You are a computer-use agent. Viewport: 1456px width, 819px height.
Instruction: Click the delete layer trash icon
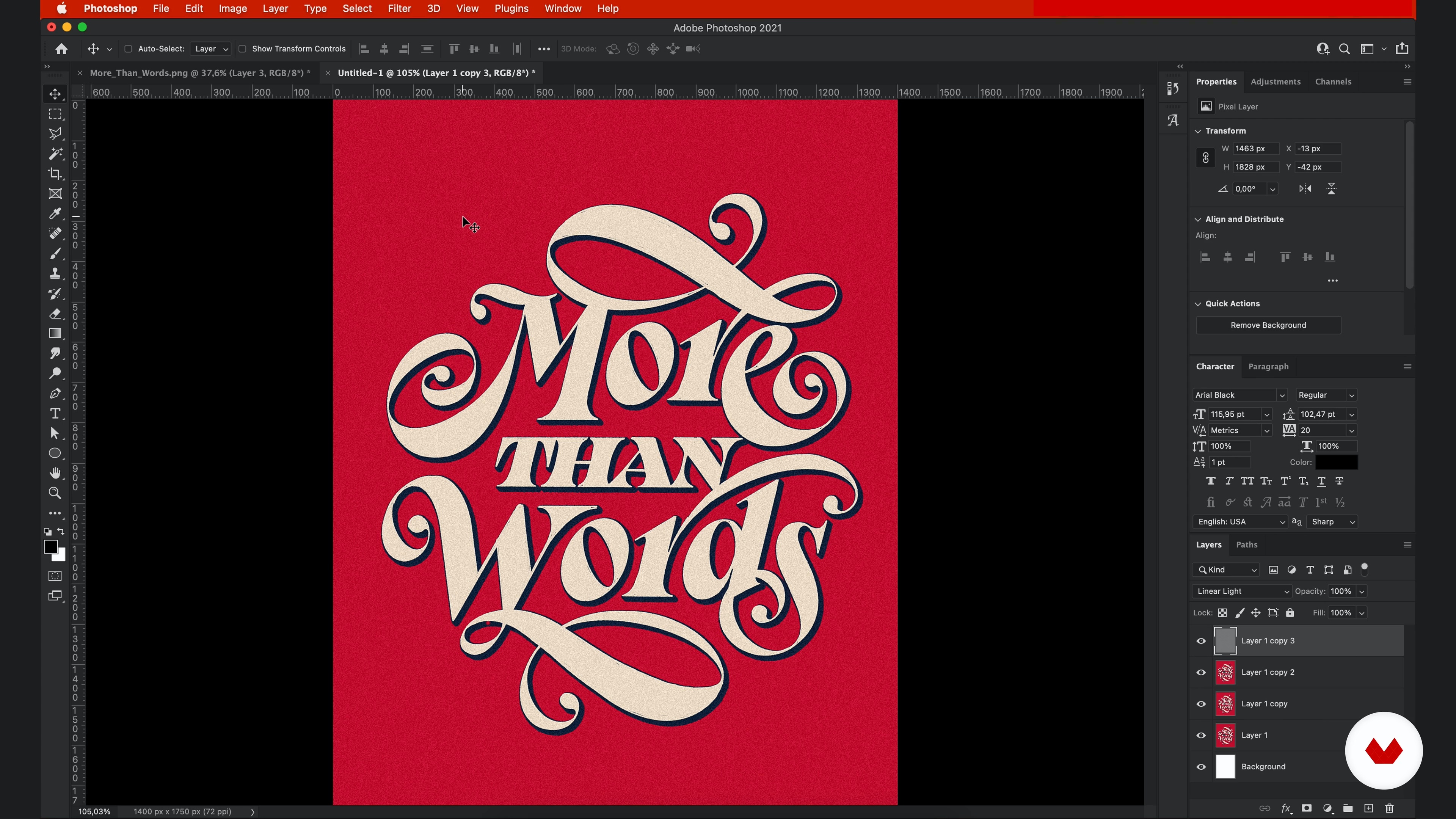(x=1390, y=808)
